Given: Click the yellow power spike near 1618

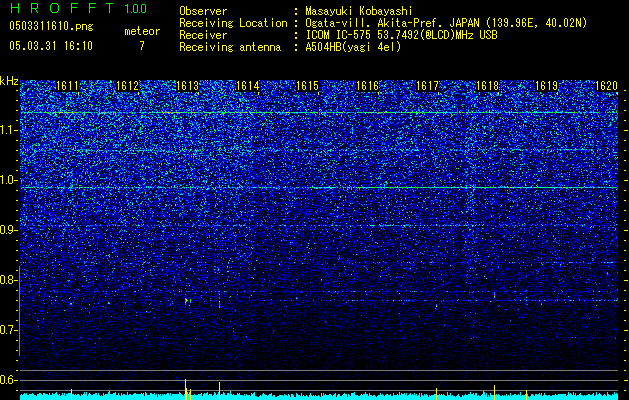Looking at the screenshot, I should (494, 392).
